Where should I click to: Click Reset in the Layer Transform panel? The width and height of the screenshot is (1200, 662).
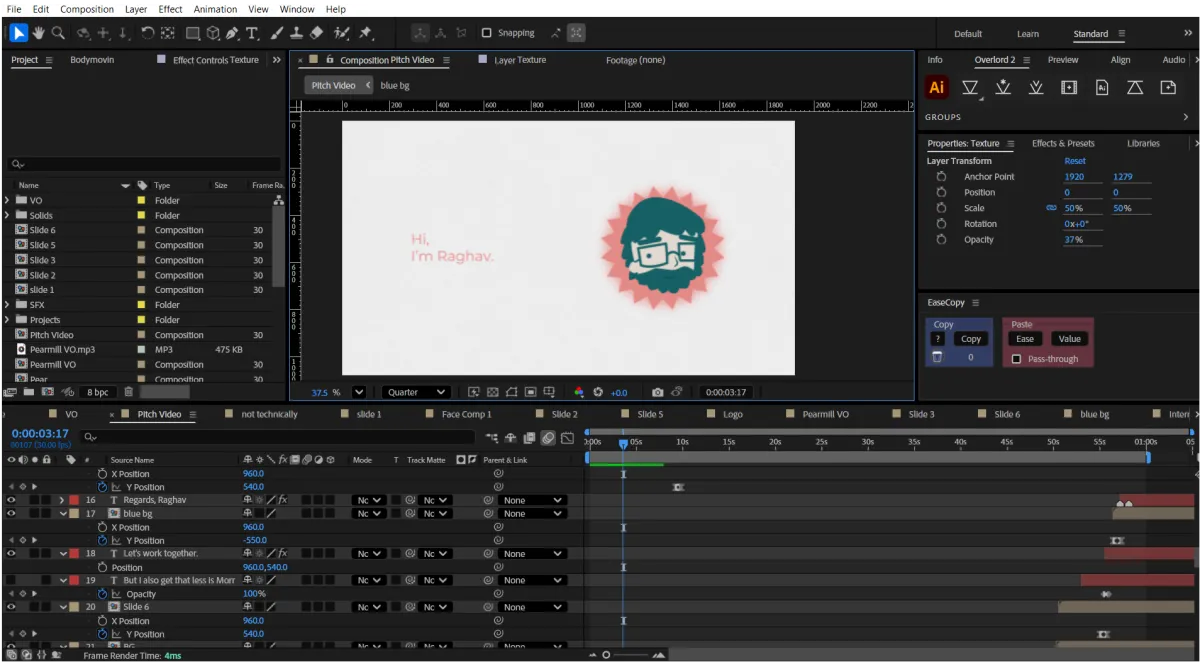pyautogui.click(x=1074, y=160)
